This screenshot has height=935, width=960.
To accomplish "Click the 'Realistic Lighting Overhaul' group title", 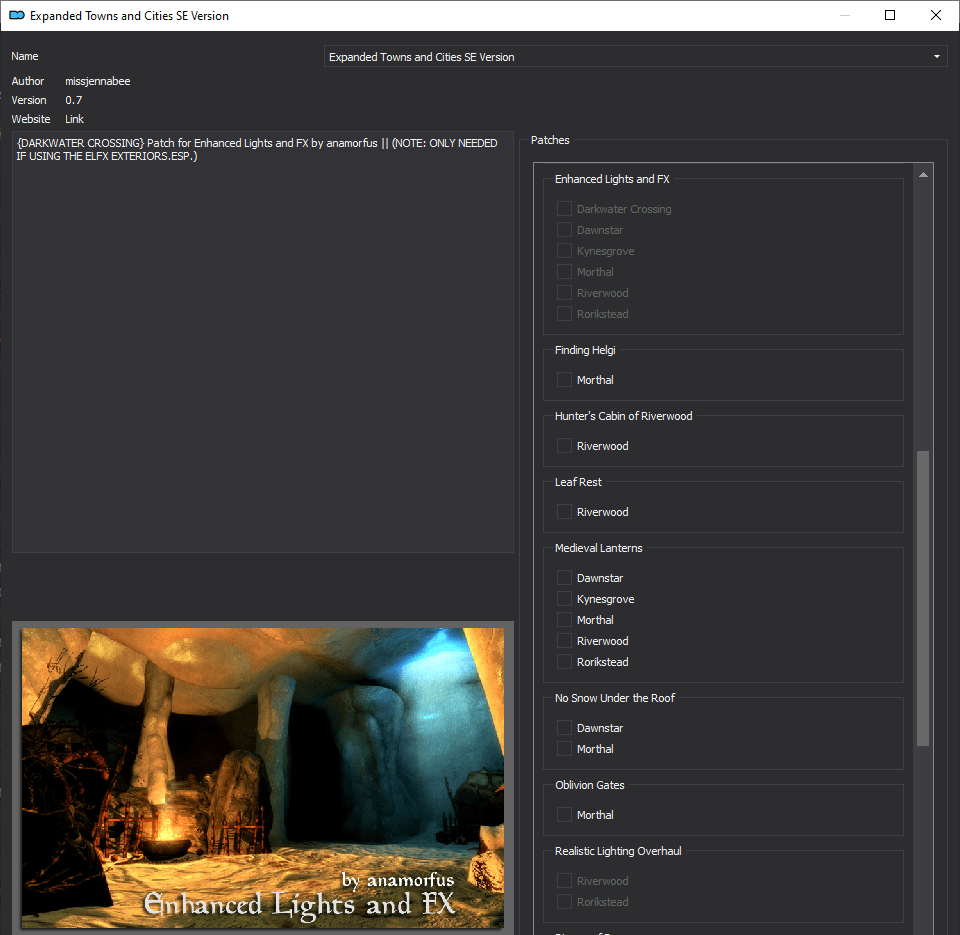I will pos(618,851).
